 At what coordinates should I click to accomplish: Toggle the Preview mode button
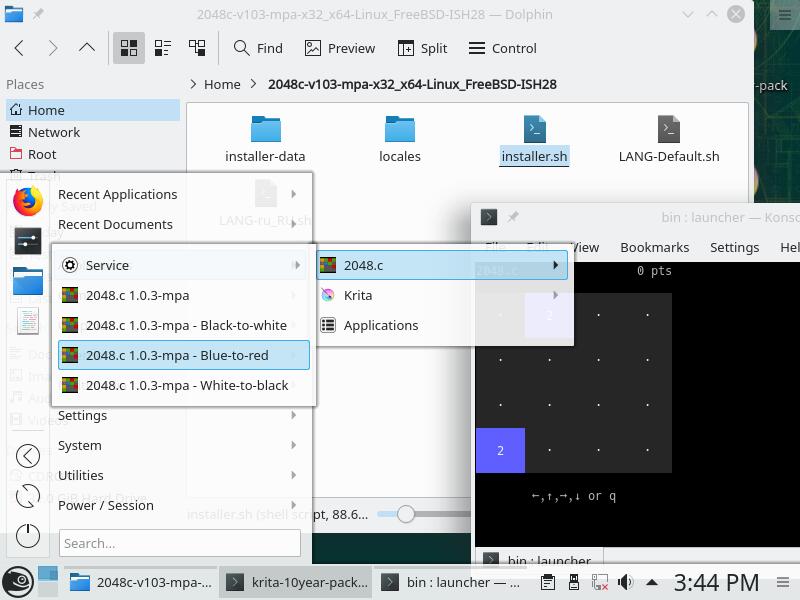(340, 48)
